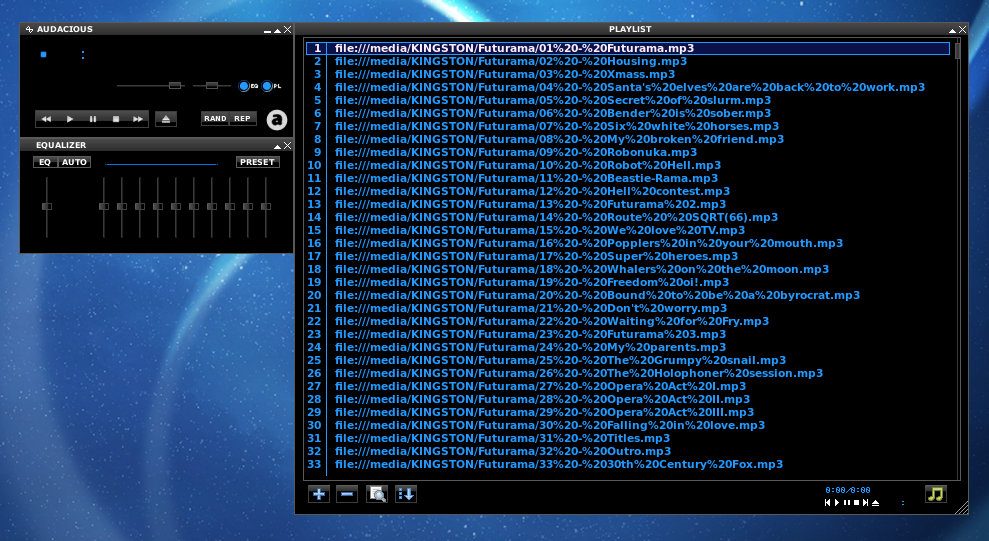Enable the equalizer with EQ button

point(45,162)
